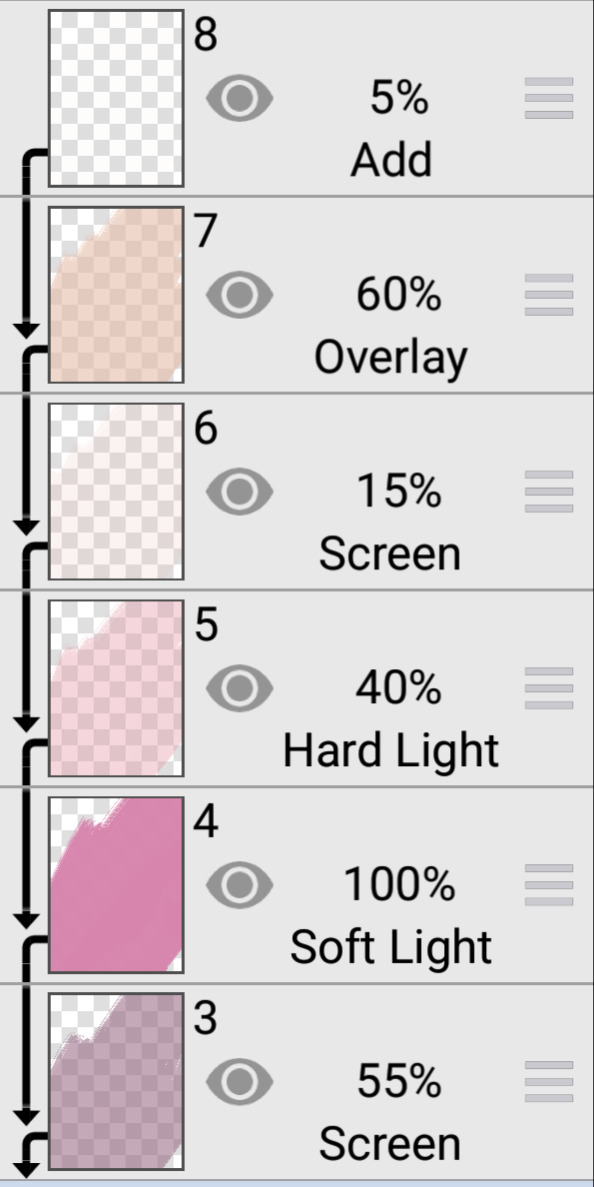Hide layer 6 Screen with eye icon
The image size is (594, 1187).
(239, 491)
